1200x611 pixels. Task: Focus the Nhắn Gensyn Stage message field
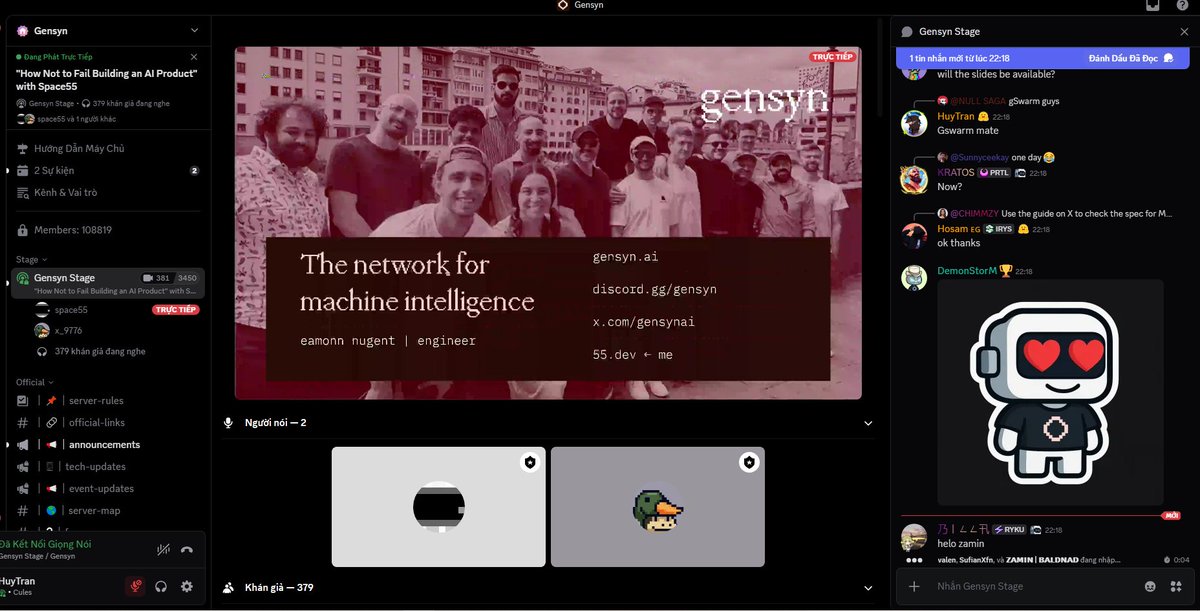1035,586
